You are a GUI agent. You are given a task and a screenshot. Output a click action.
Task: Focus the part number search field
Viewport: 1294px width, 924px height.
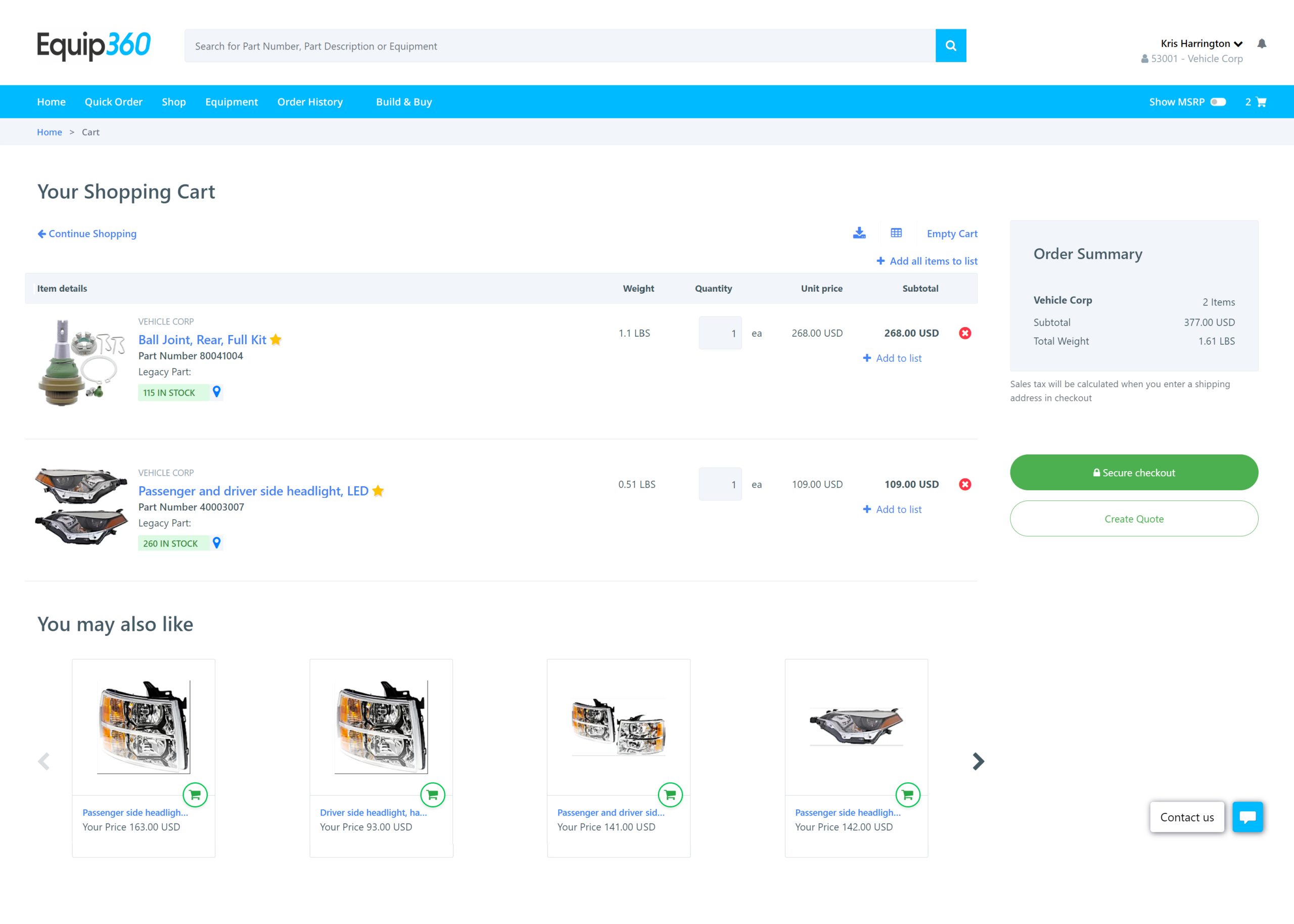[x=560, y=45]
